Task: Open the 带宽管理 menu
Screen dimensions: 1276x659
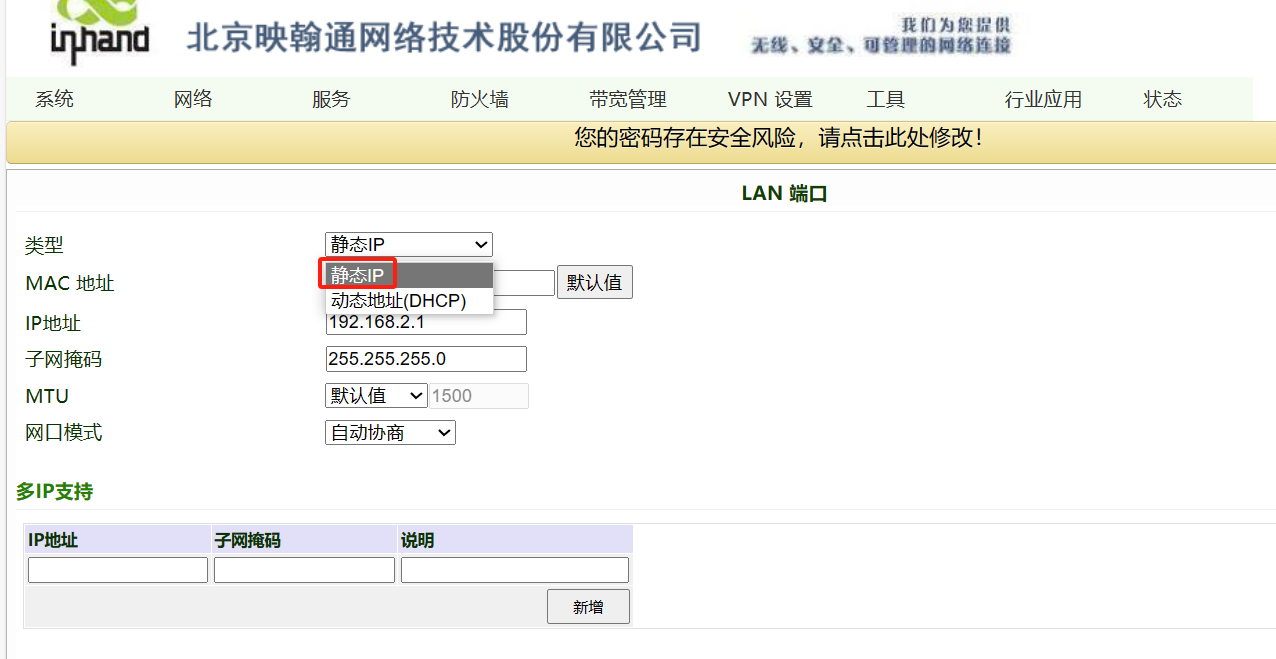Action: 628,99
